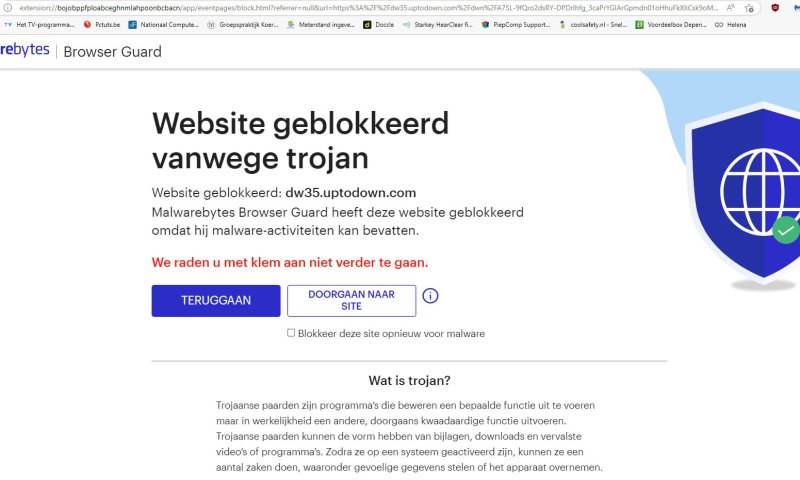Click the Malwarebytes logo in header
Viewport: 800px width, 480px height.
[x=24, y=50]
